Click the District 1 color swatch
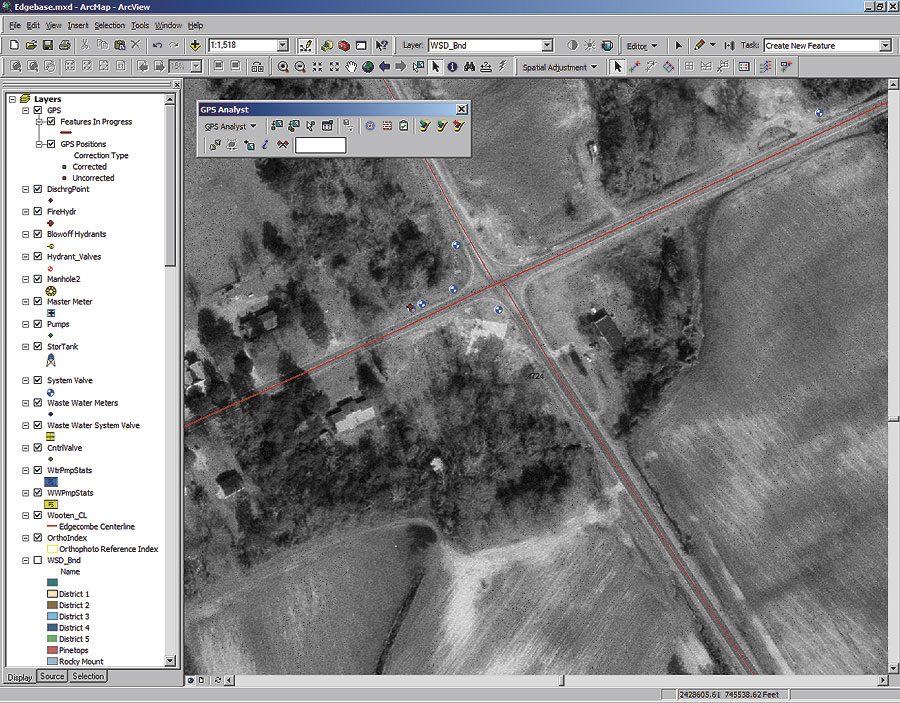This screenshot has height=703, width=900. click(x=52, y=594)
